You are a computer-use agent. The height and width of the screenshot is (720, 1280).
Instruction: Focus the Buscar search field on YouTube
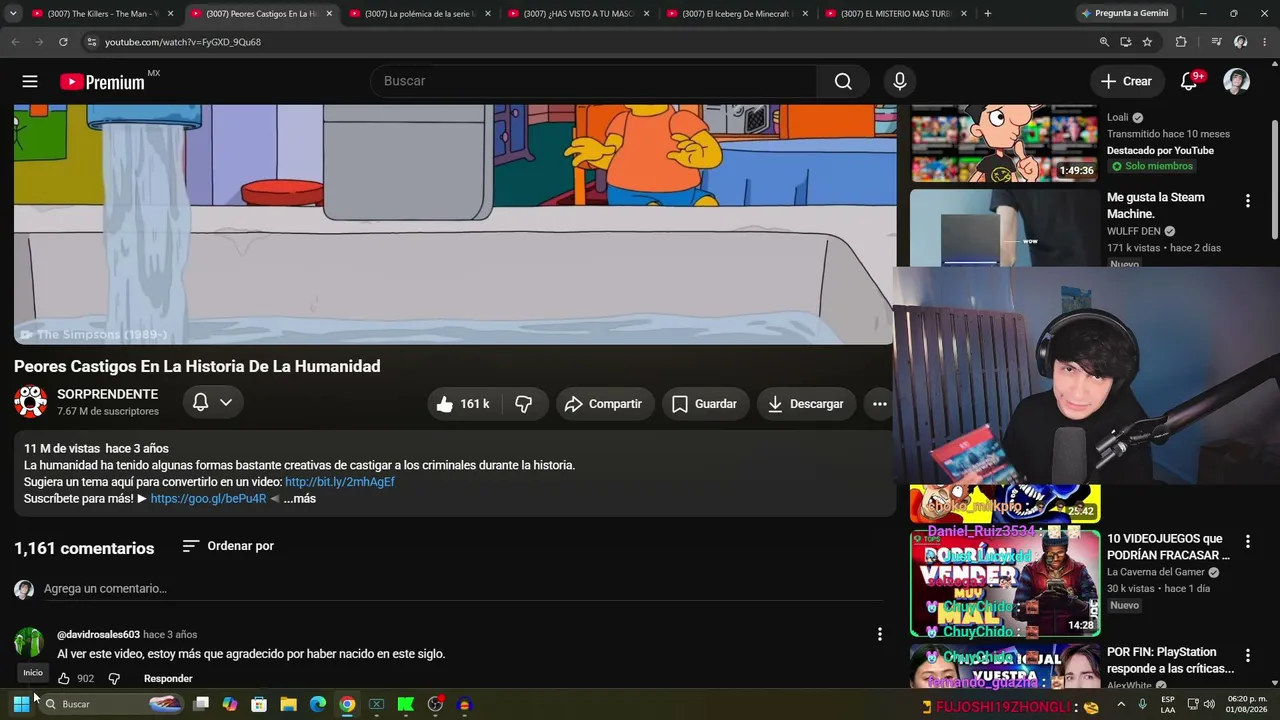coord(594,81)
